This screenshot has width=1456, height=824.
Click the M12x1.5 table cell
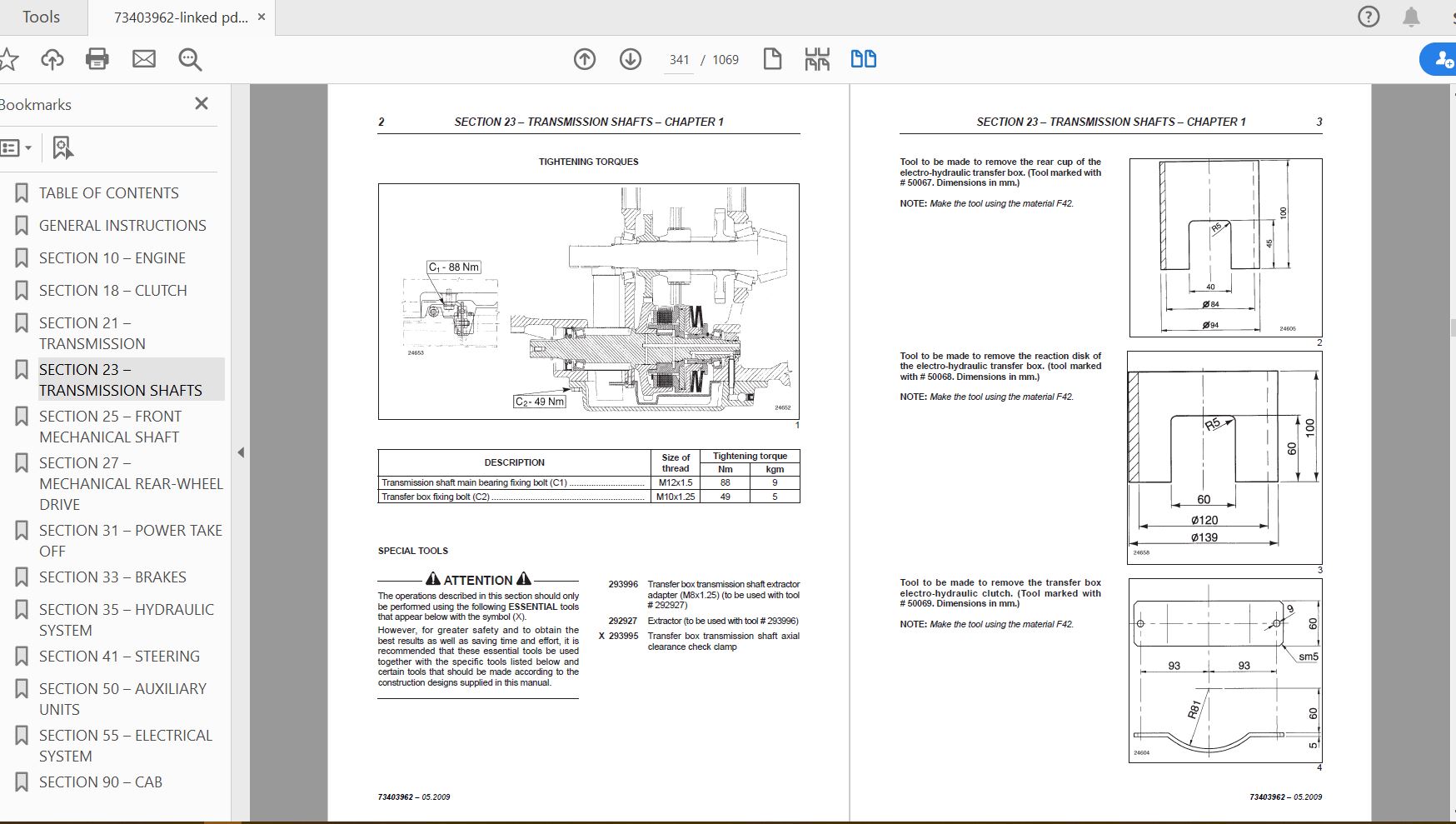[676, 482]
